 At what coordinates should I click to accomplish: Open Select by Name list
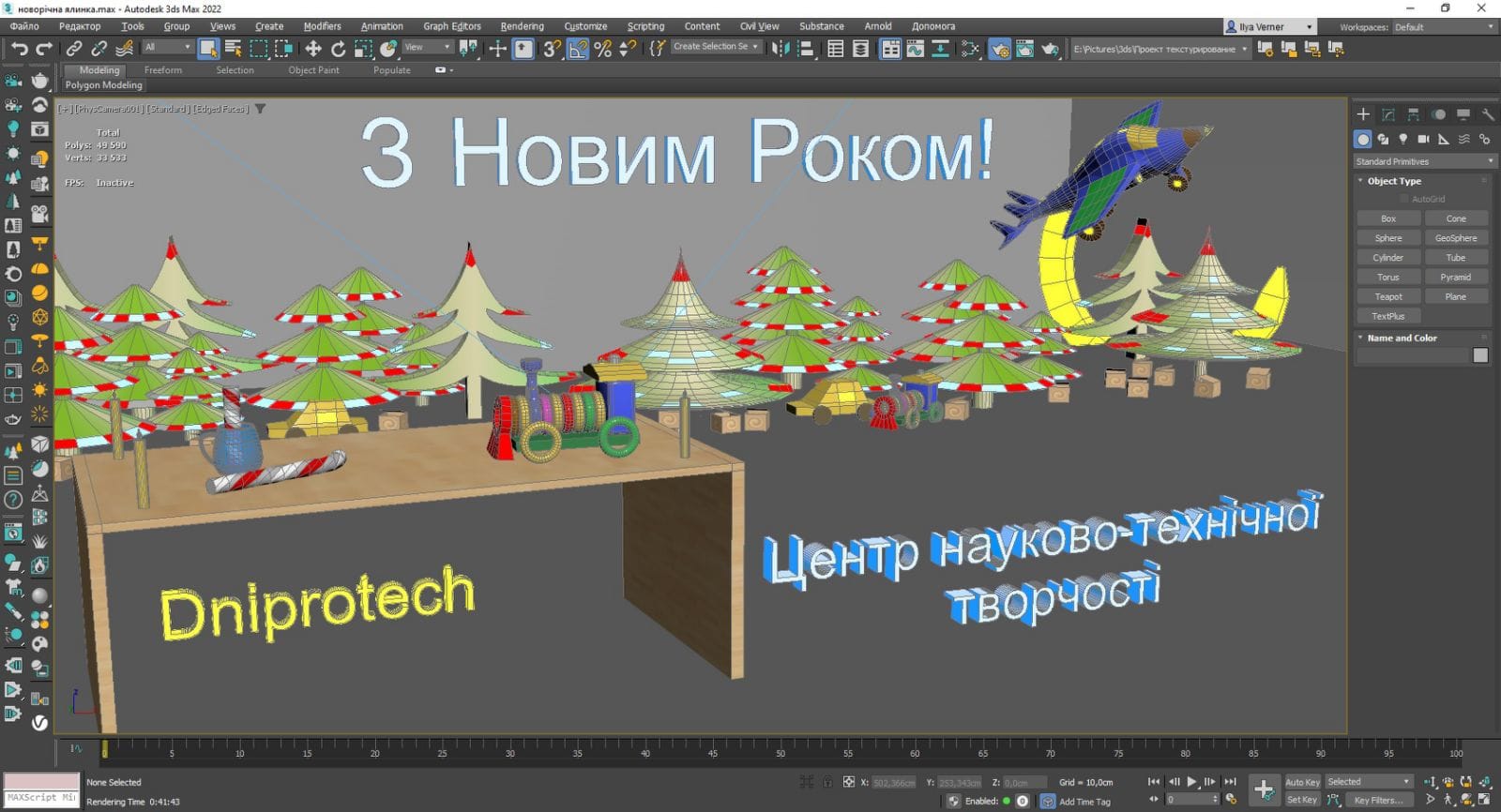tap(234, 48)
